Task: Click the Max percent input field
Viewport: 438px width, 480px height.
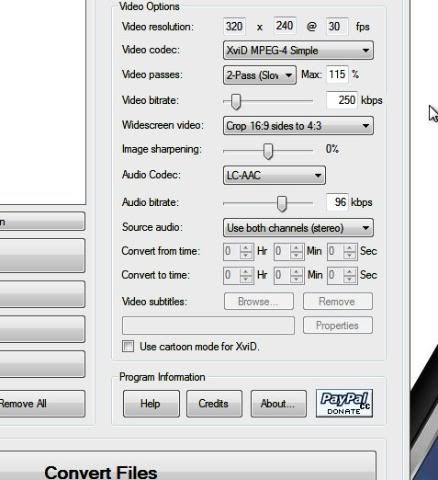Action: point(337,74)
